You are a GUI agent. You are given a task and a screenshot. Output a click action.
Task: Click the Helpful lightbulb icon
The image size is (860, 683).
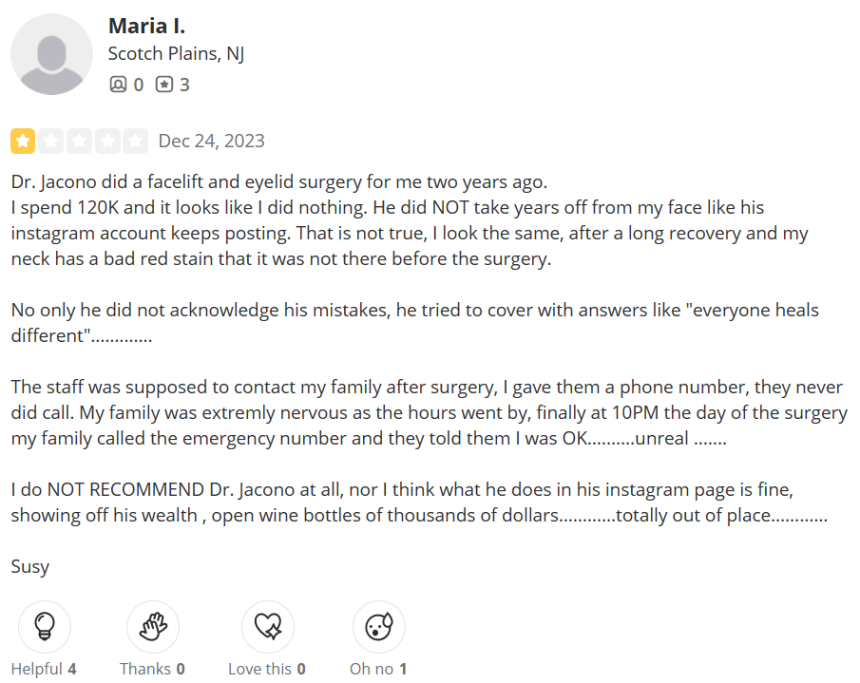click(44, 626)
